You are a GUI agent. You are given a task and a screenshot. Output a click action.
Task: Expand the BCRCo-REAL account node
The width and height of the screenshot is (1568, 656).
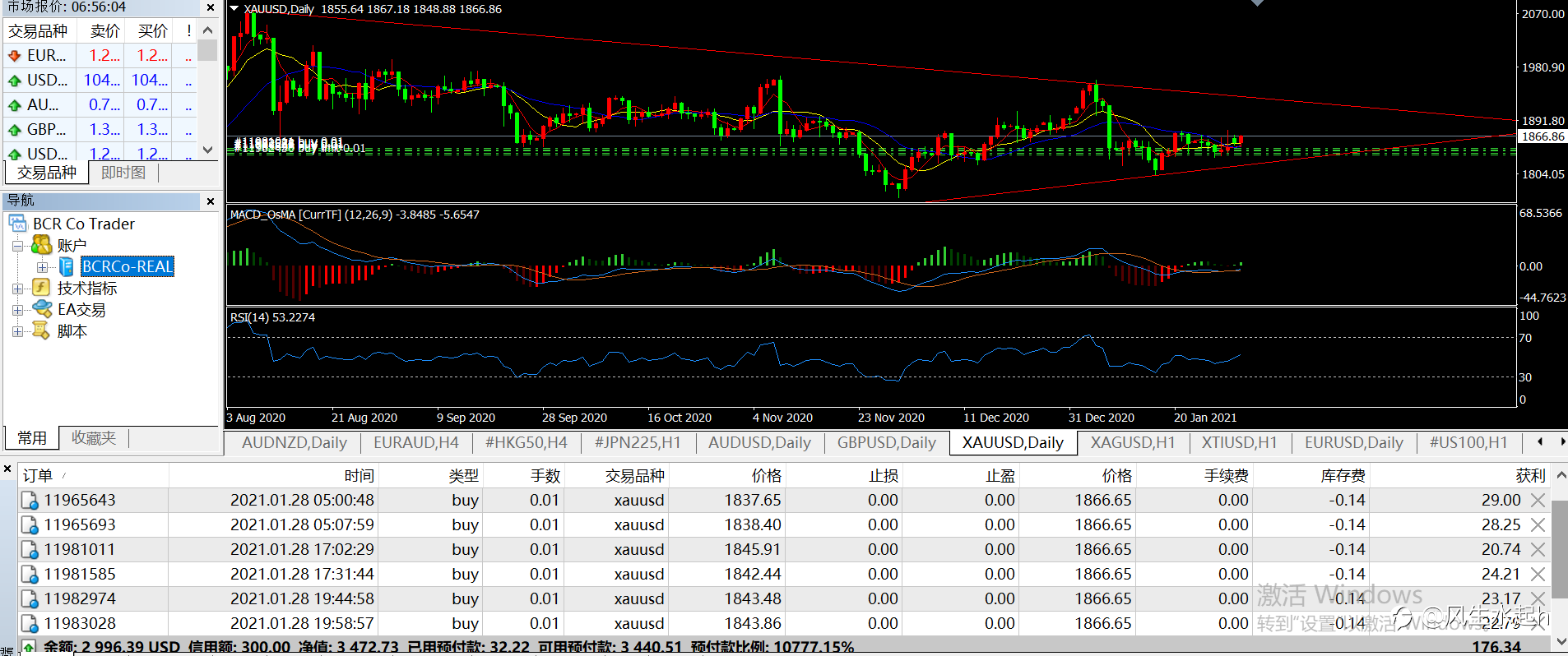coord(42,266)
